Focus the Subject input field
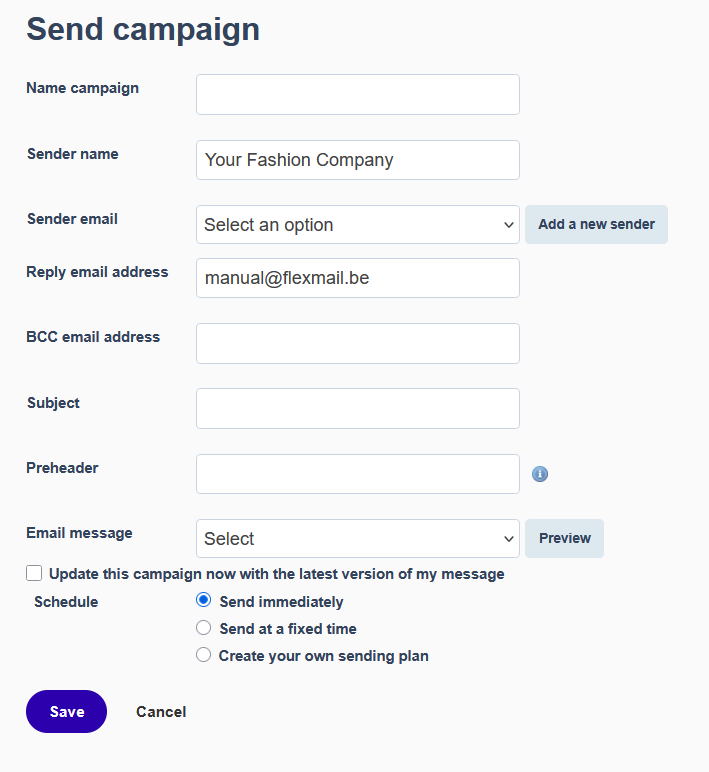 click(x=358, y=408)
